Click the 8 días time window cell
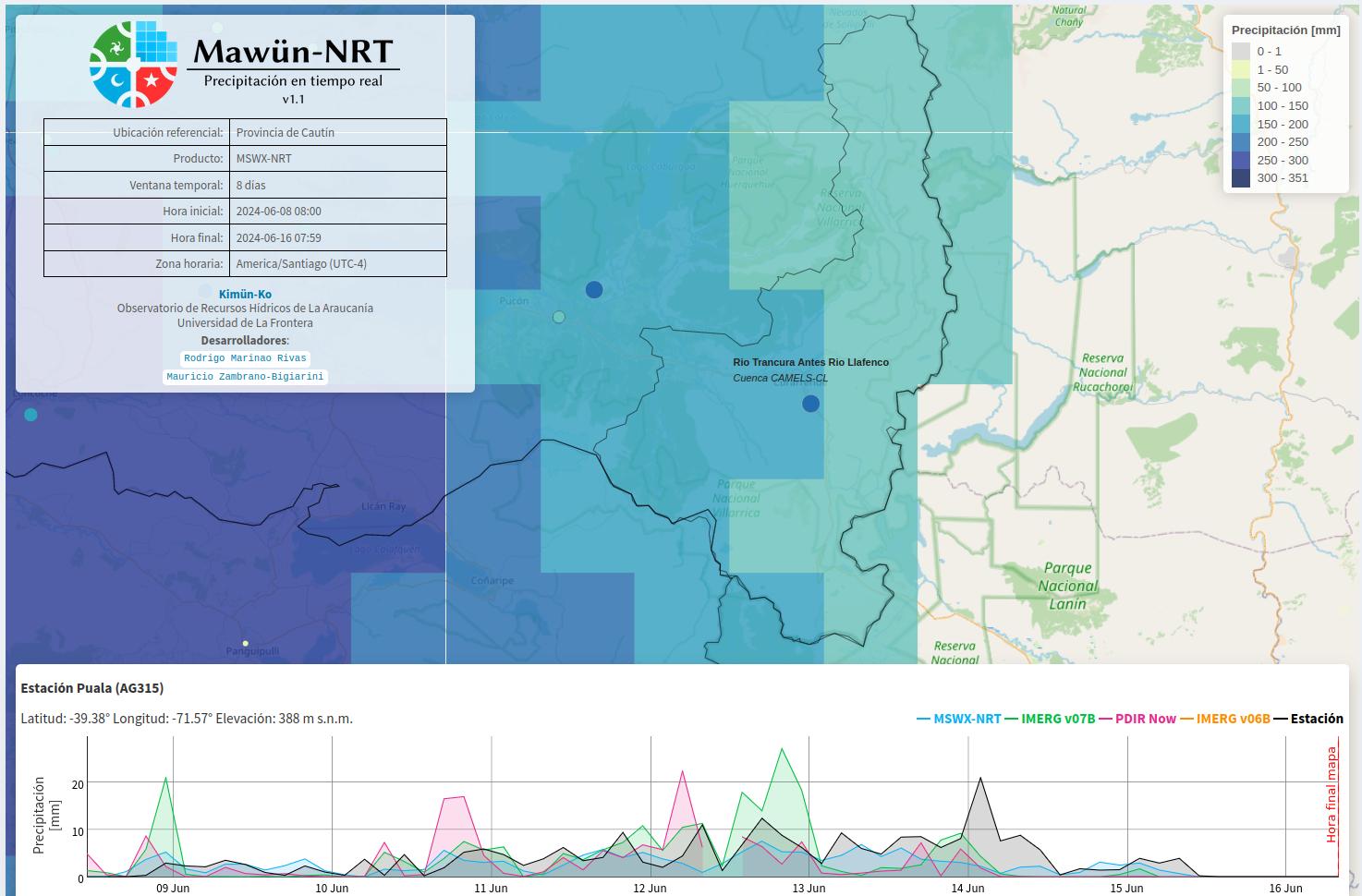The width and height of the screenshot is (1362, 896). (338, 185)
